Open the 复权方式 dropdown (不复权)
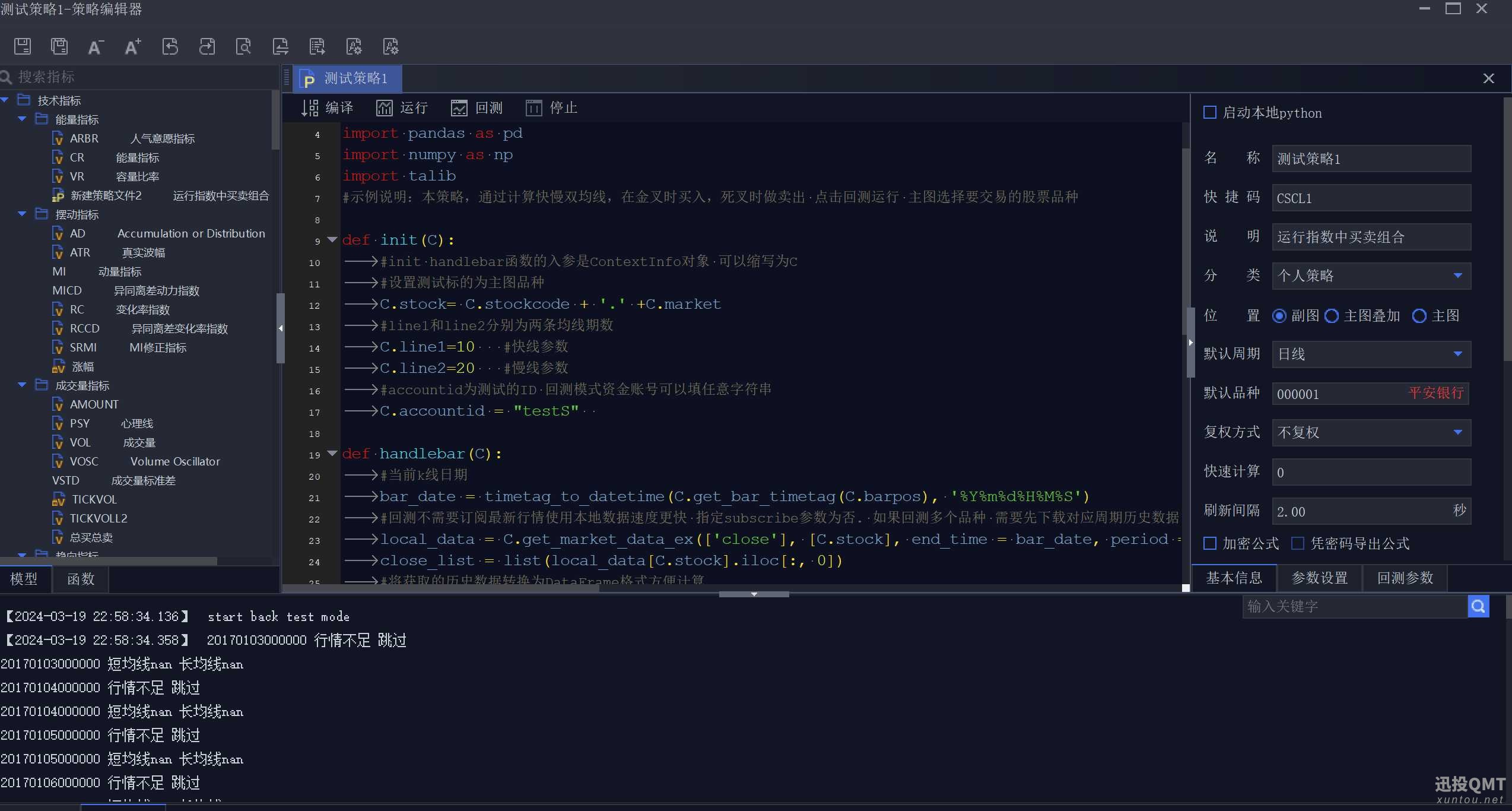 [1371, 432]
